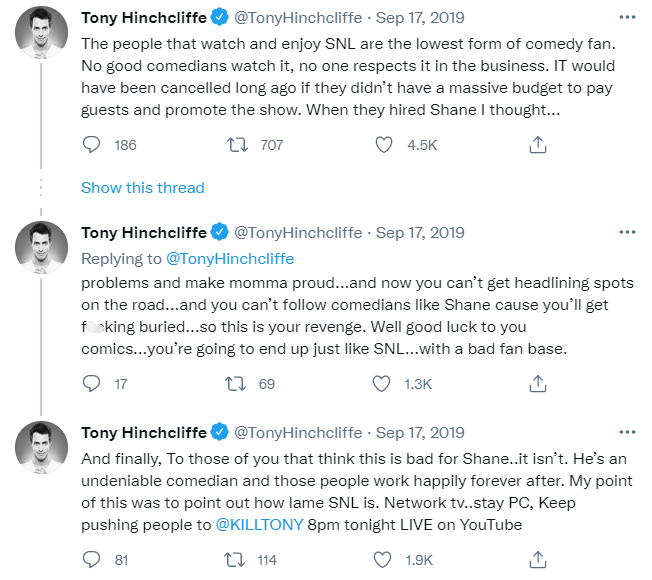
Task: Open the @TonyHinchcliffe mention in Replying to
Action: pyautogui.click(x=229, y=259)
